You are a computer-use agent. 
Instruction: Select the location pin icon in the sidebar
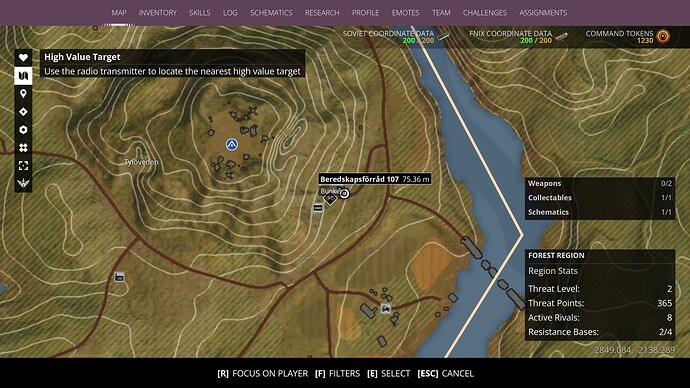point(23,93)
